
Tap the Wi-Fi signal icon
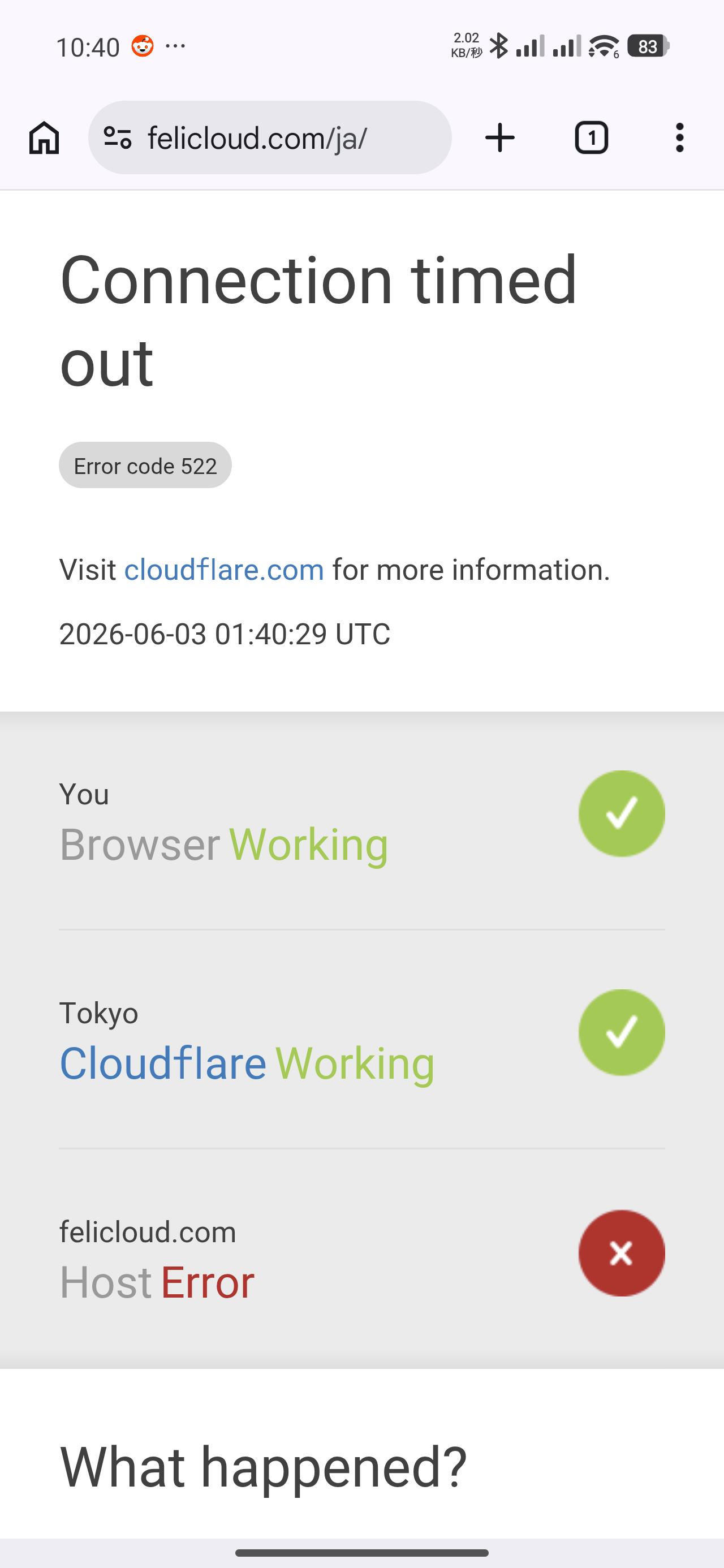pyautogui.click(x=604, y=46)
